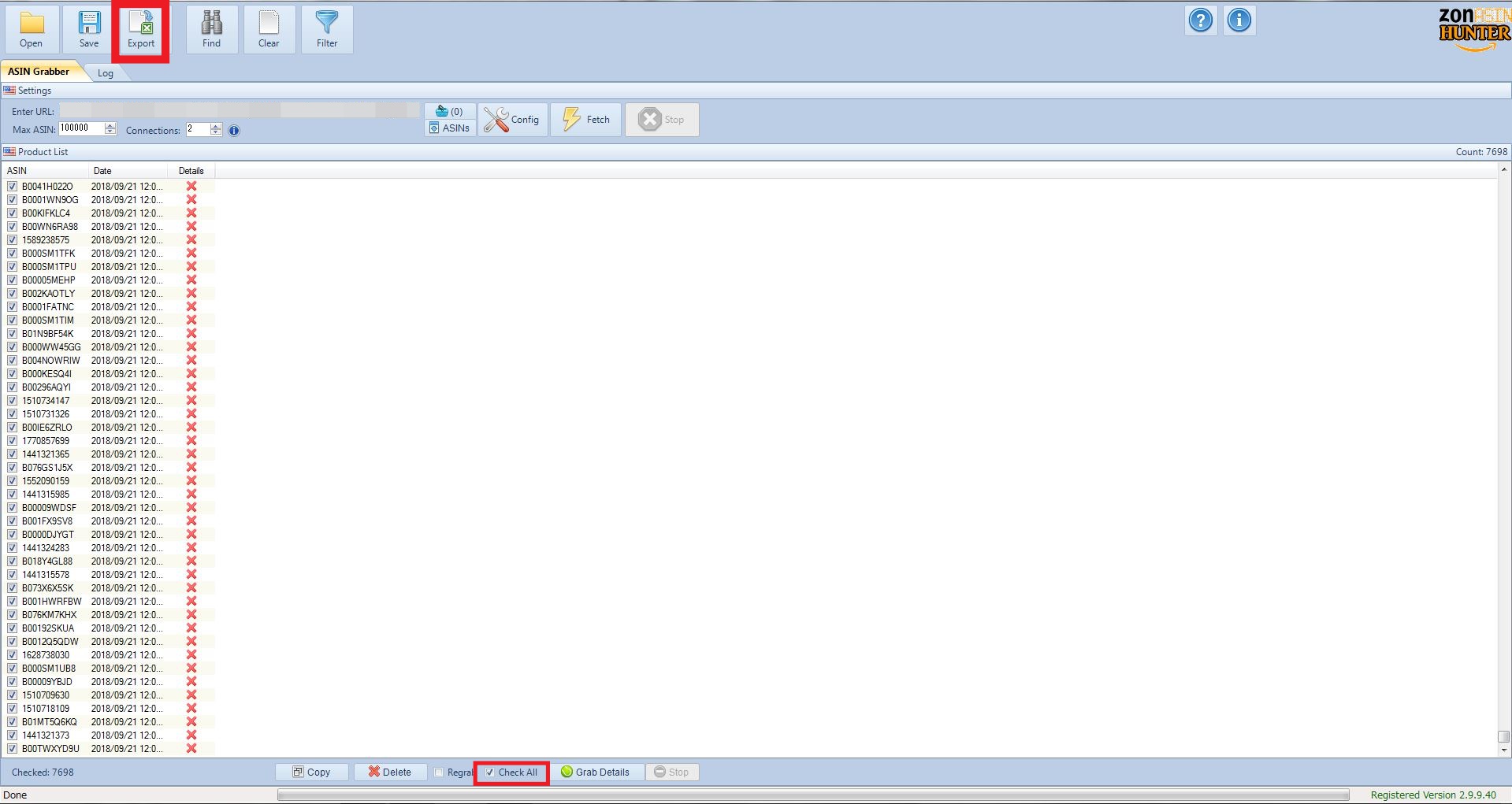Open the Filter funnel tool

(327, 30)
